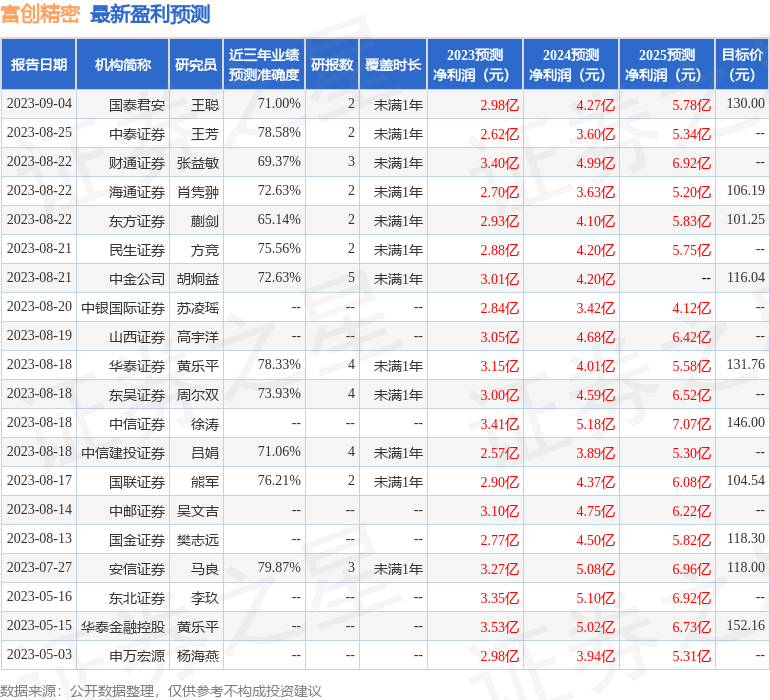Click the 研报数 column header
The image size is (770, 700).
(332, 64)
